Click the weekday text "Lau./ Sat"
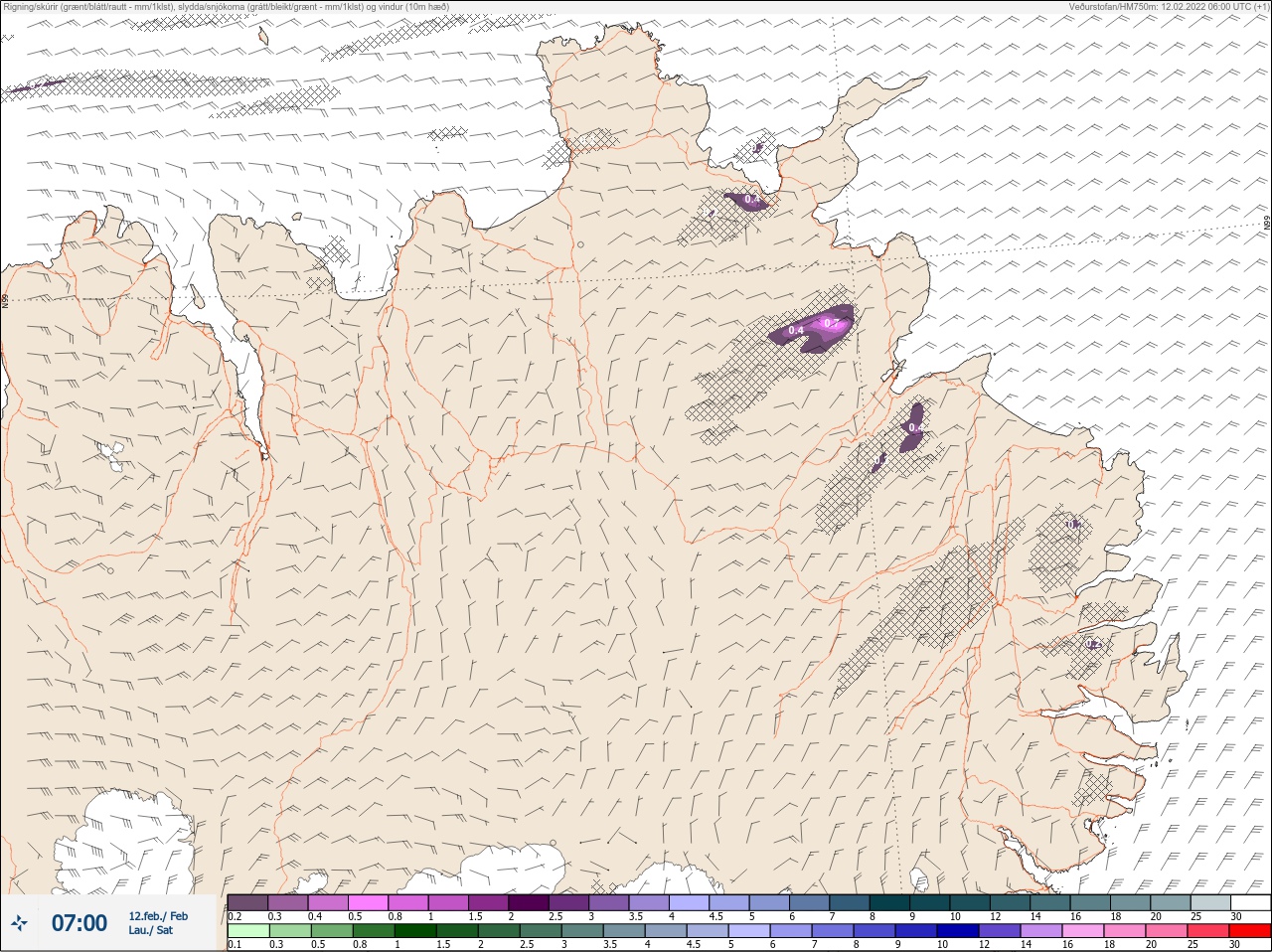This screenshot has height=952, width=1272. pyautogui.click(x=150, y=930)
